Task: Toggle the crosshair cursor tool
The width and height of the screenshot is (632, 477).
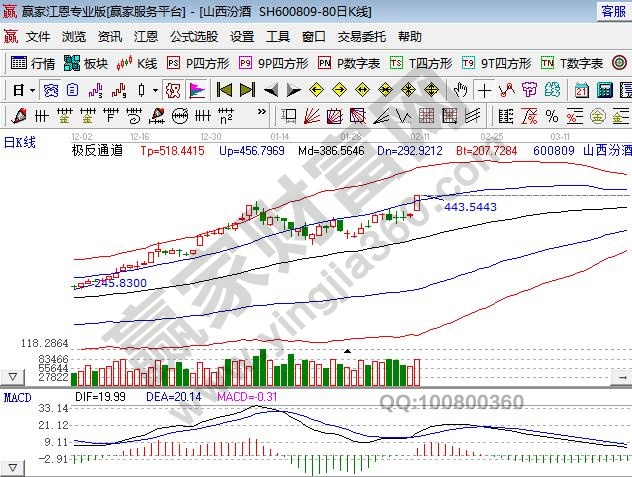Action: (x=484, y=89)
